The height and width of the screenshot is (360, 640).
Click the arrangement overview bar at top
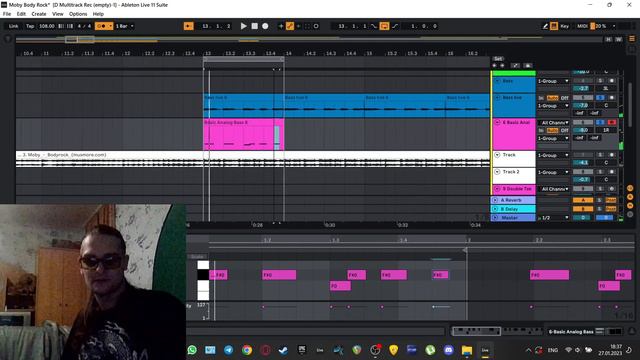[x=309, y=40]
